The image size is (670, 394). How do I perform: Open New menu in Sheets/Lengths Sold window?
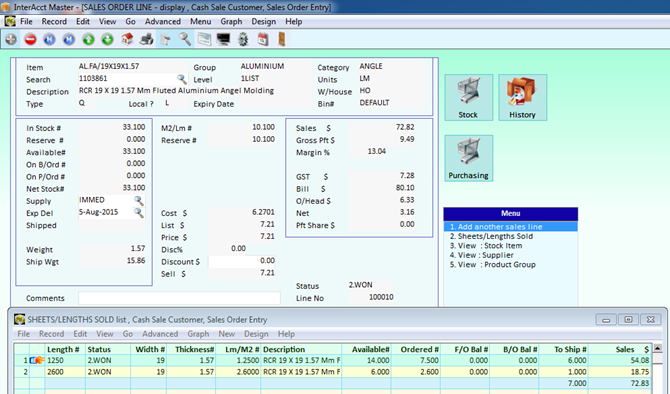(x=226, y=334)
